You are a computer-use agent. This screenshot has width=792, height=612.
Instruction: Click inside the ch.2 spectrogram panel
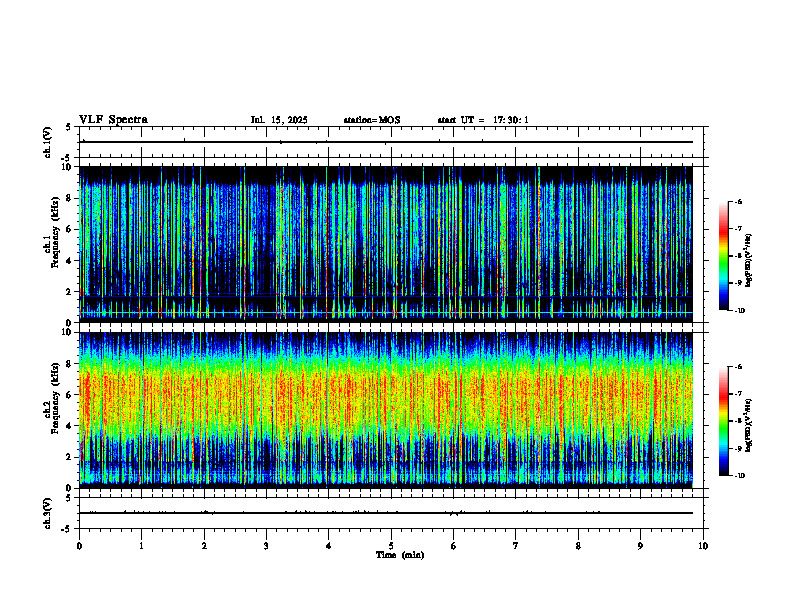pyautogui.click(x=386, y=410)
